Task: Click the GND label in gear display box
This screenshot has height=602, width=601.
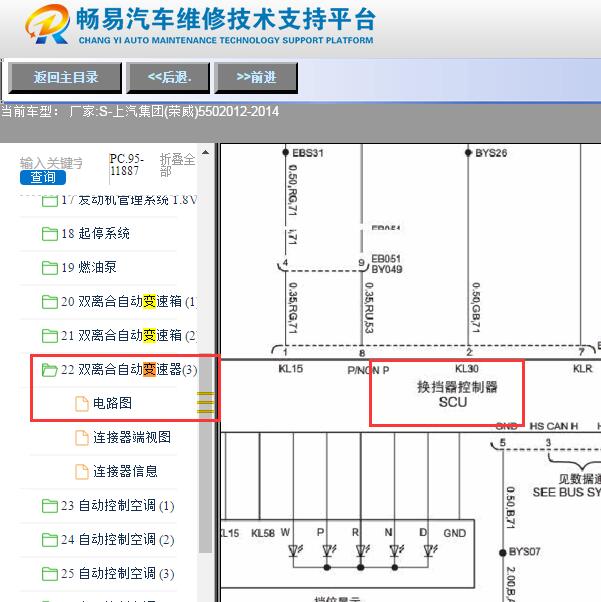Action: [x=454, y=533]
